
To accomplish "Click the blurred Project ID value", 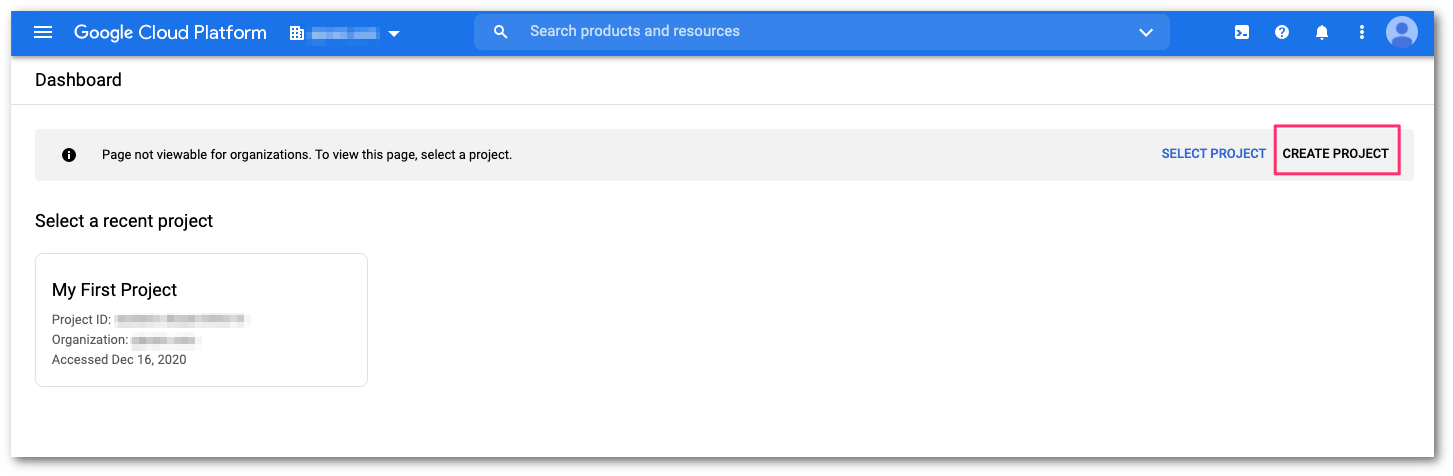I will click(x=181, y=320).
